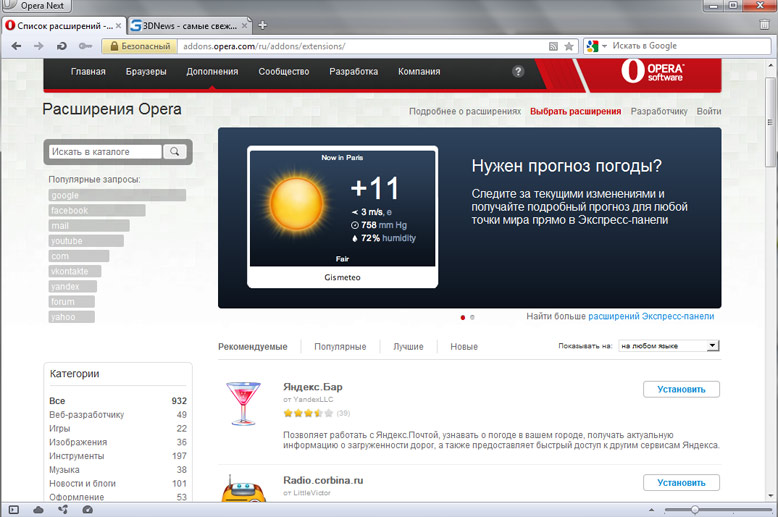778x517 pixels.
Task: Click the Искать в каталоге search field
Action: pyautogui.click(x=105, y=152)
